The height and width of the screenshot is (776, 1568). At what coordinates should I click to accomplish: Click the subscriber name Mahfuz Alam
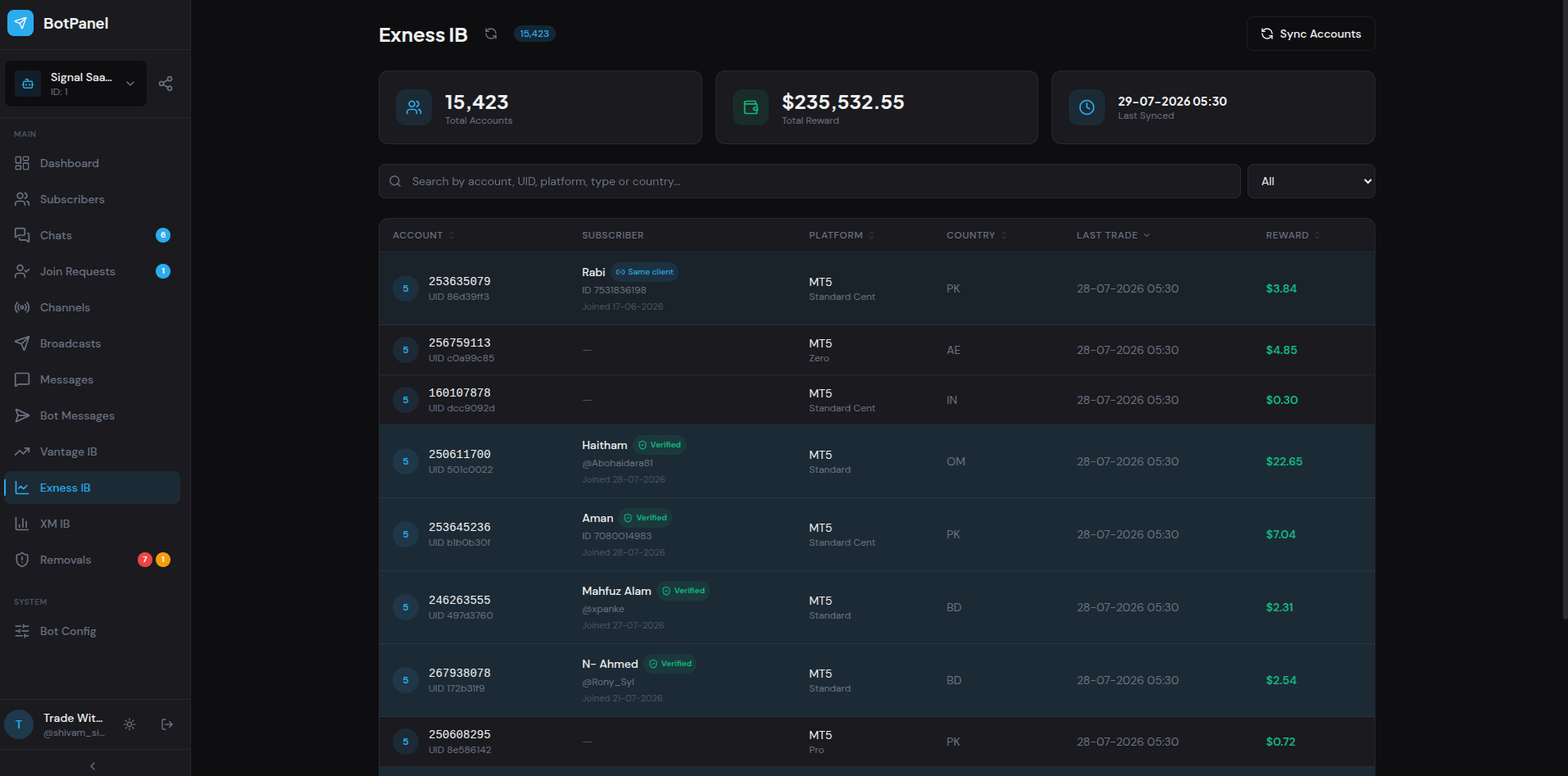pos(616,591)
